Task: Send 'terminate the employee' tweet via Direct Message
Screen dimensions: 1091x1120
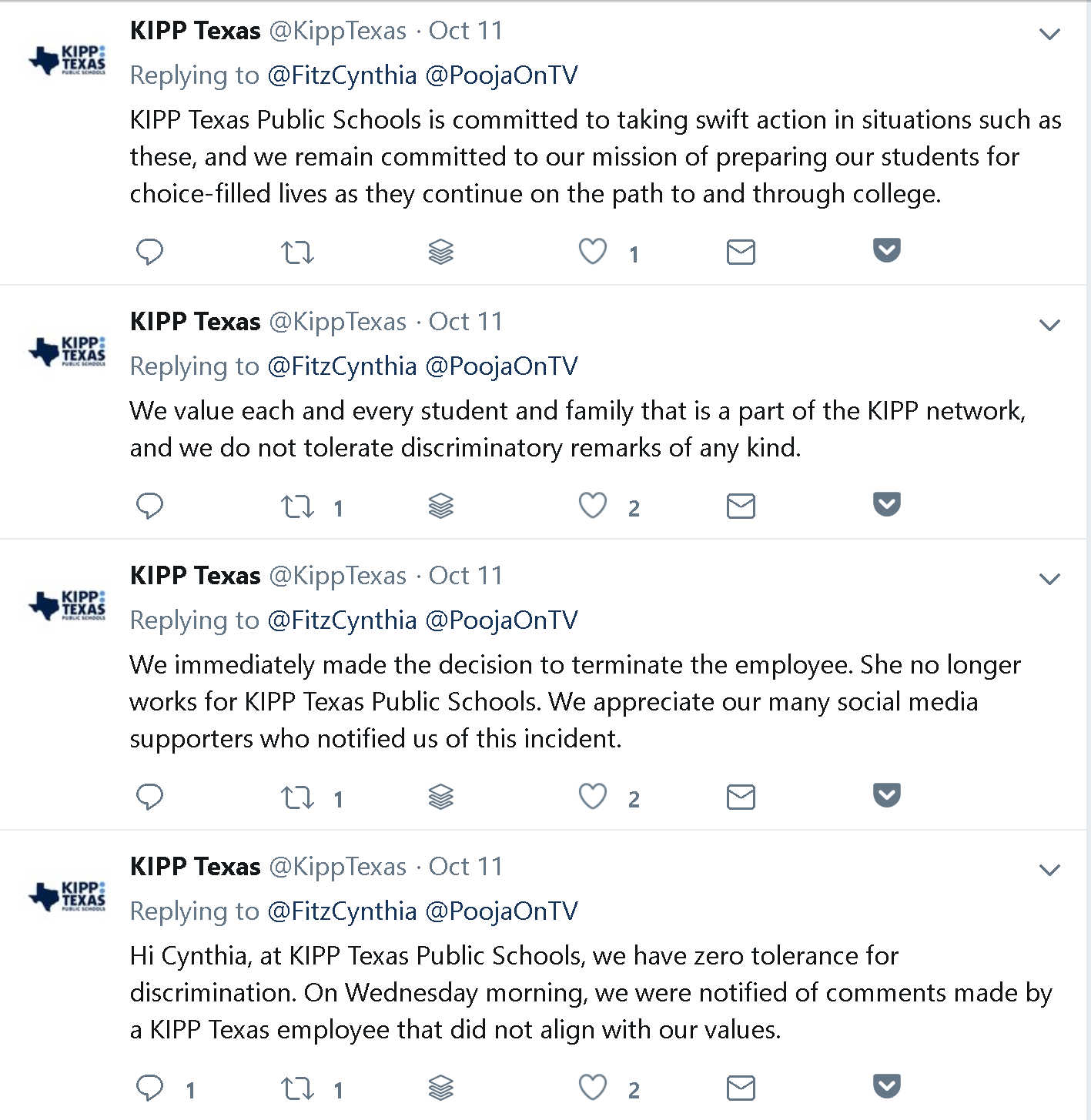Action: tap(741, 797)
